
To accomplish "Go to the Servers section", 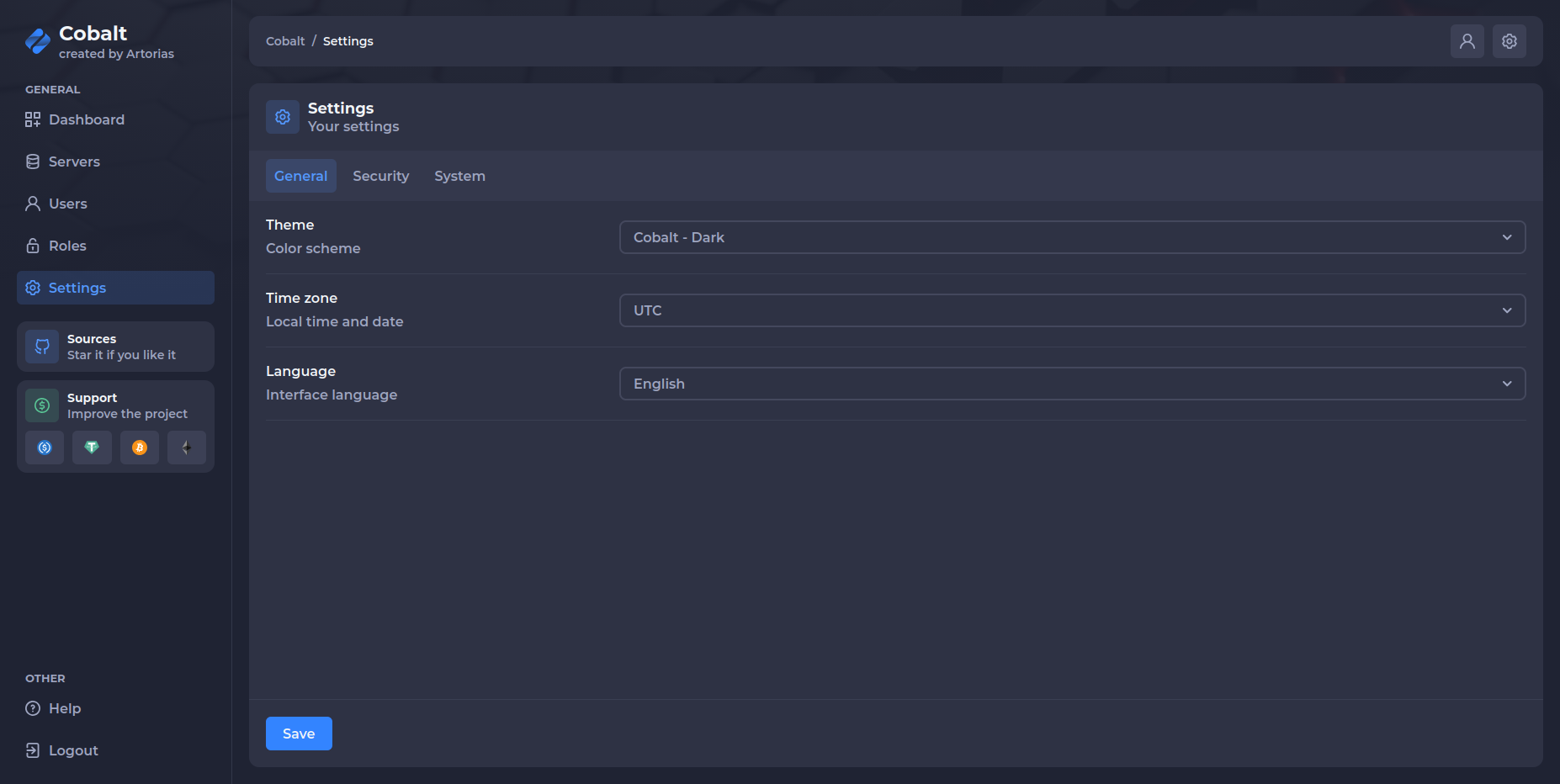I will (x=115, y=162).
